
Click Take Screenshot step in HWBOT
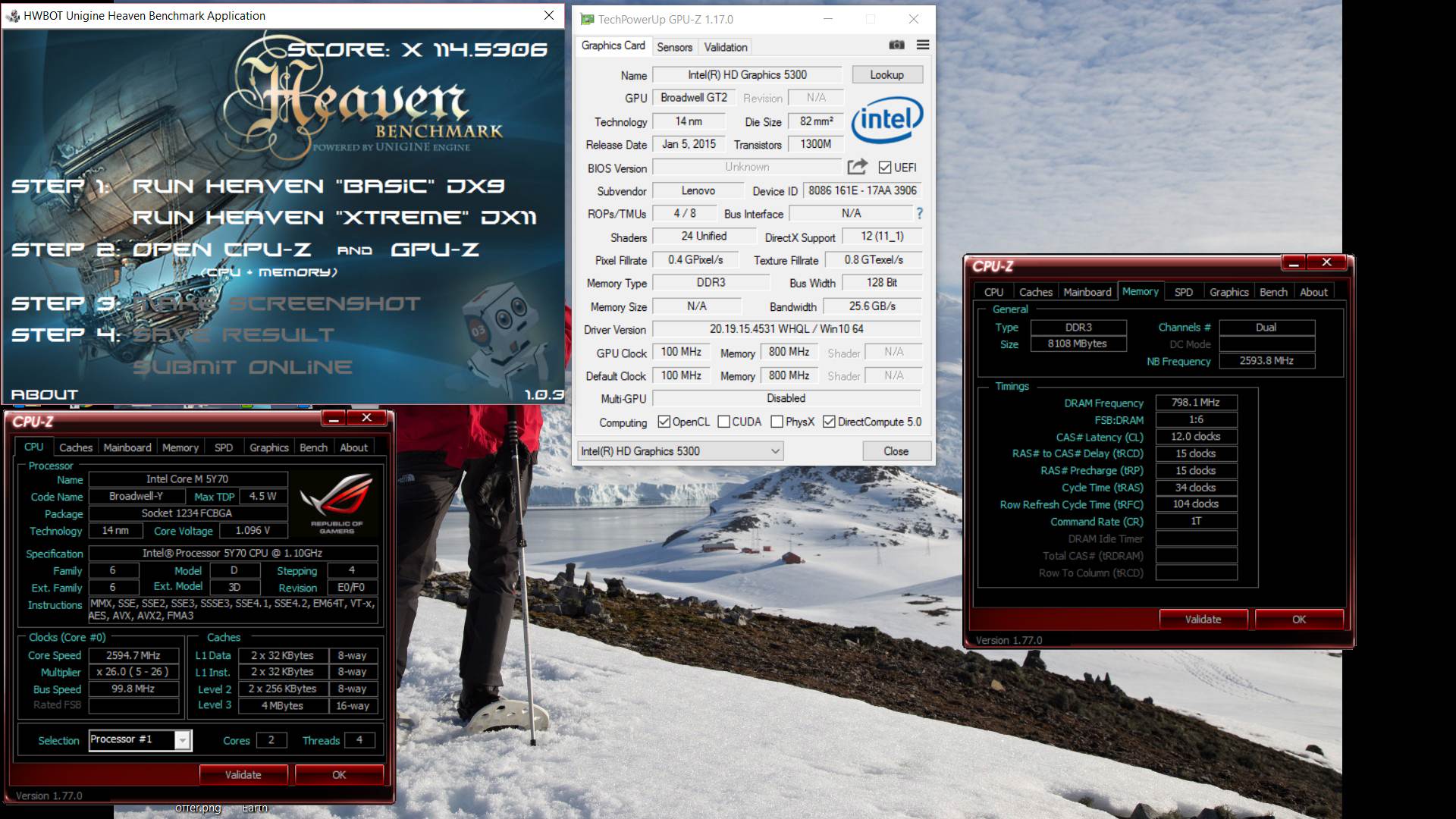tap(277, 303)
